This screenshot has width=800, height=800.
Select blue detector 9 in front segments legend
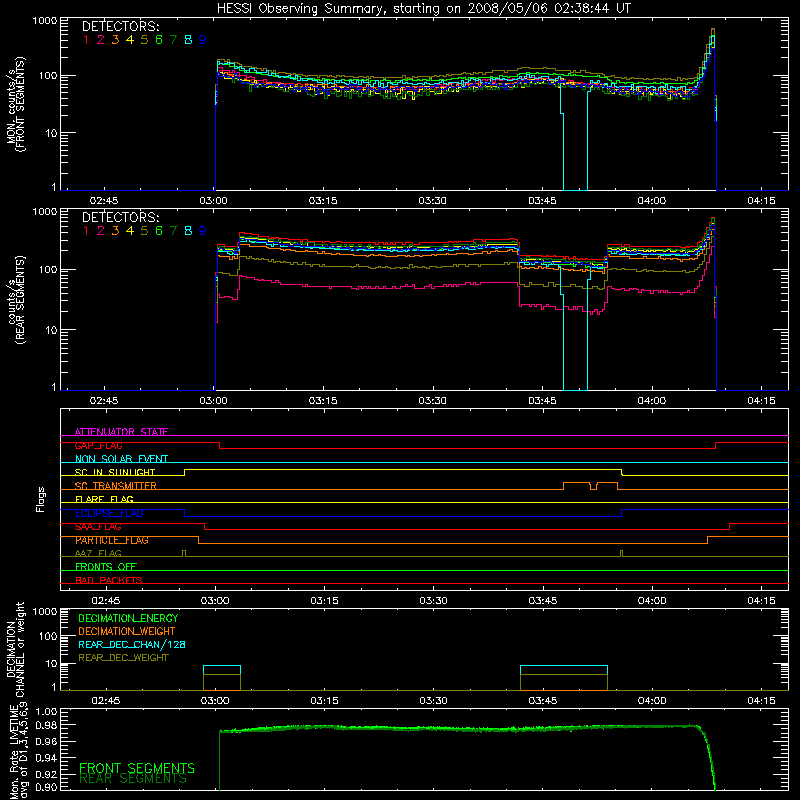pyautogui.click(x=203, y=40)
